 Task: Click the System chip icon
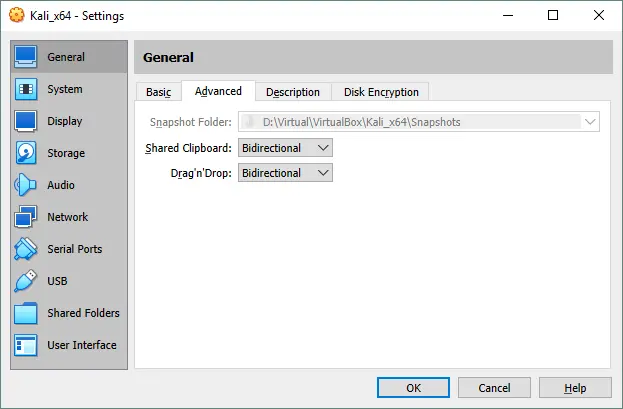pyautogui.click(x=26, y=89)
